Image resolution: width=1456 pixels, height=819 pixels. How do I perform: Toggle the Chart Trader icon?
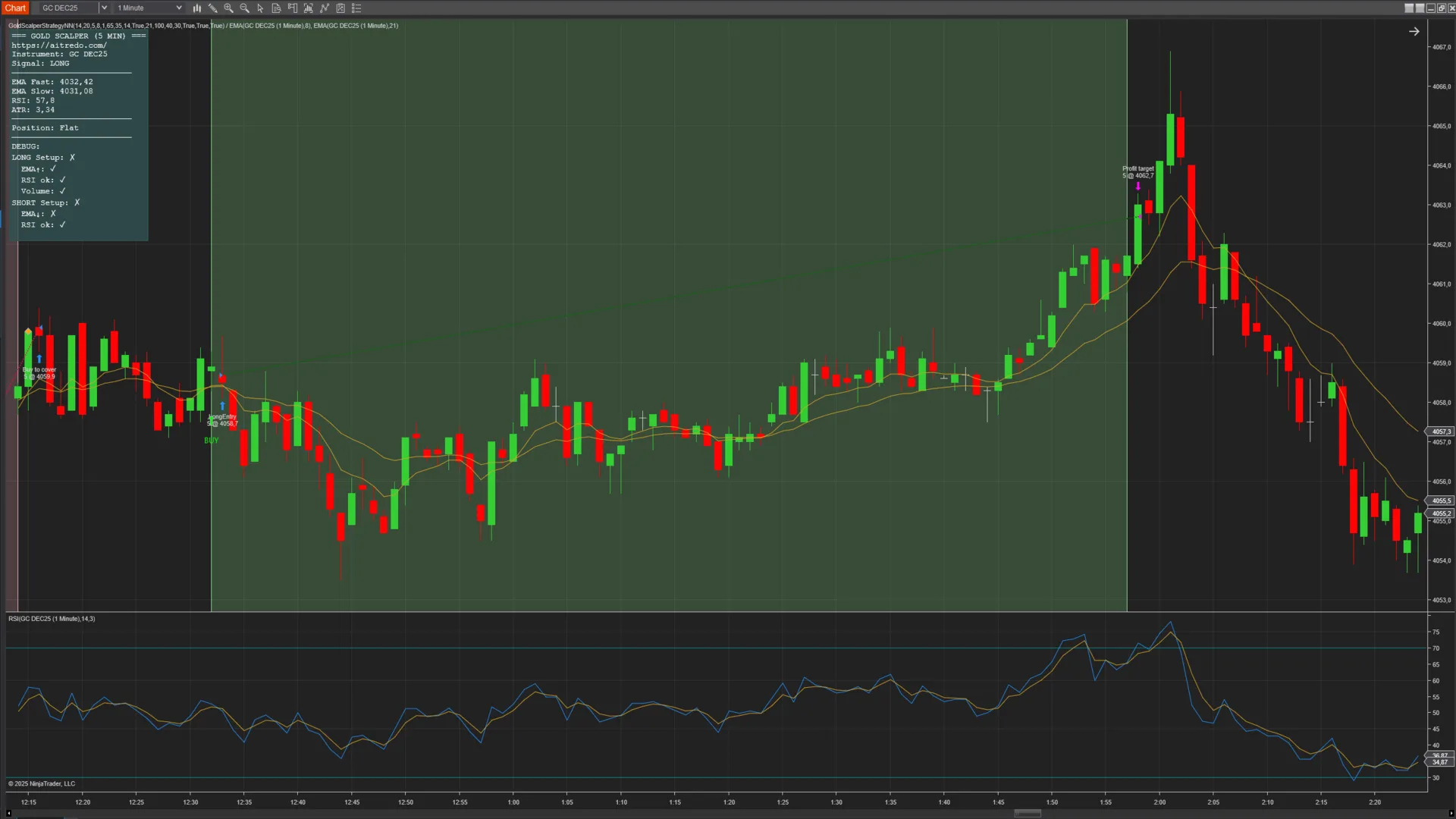click(x=293, y=8)
